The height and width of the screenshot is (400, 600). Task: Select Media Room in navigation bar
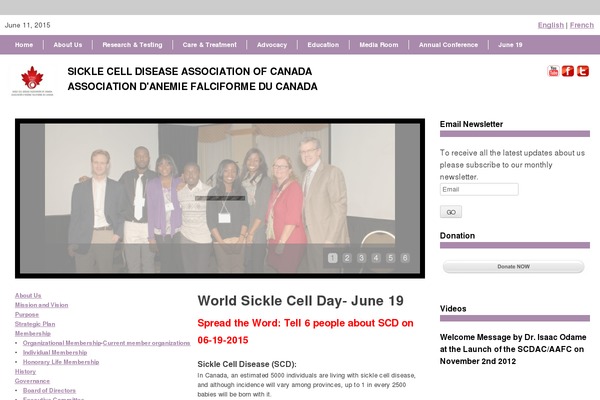[379, 45]
